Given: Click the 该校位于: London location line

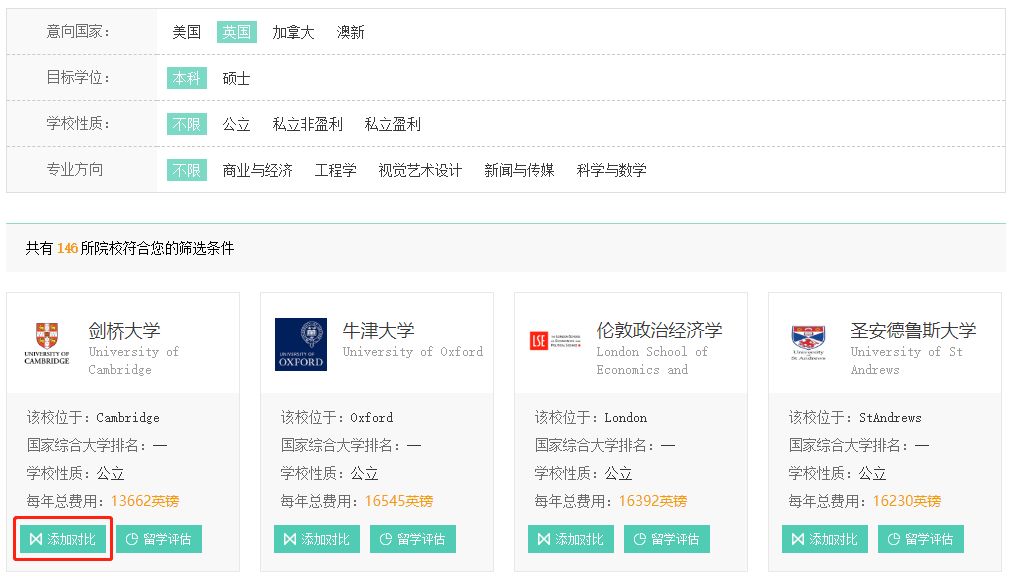Looking at the screenshot, I should coord(591,418).
